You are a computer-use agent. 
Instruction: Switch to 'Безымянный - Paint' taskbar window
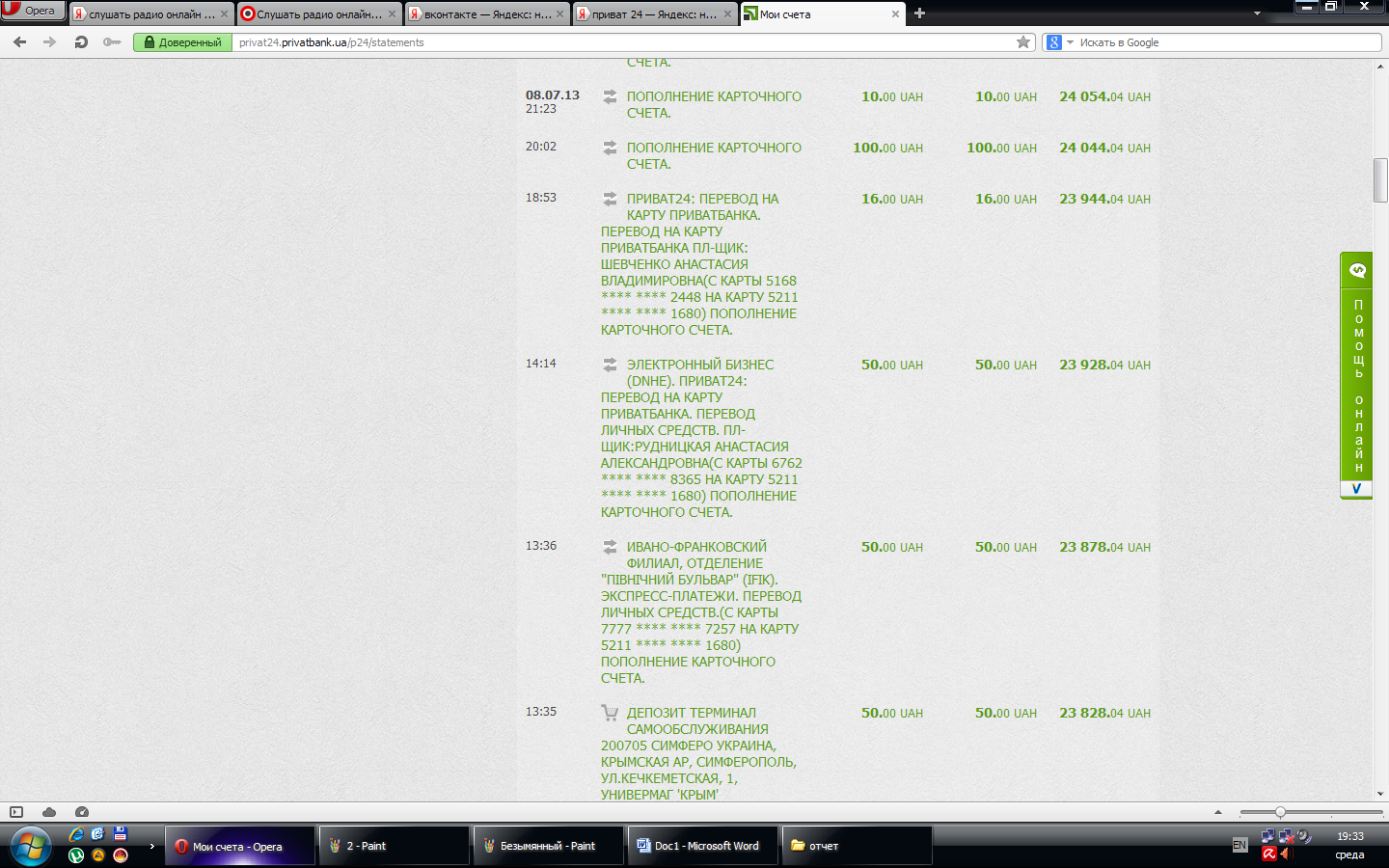548,846
